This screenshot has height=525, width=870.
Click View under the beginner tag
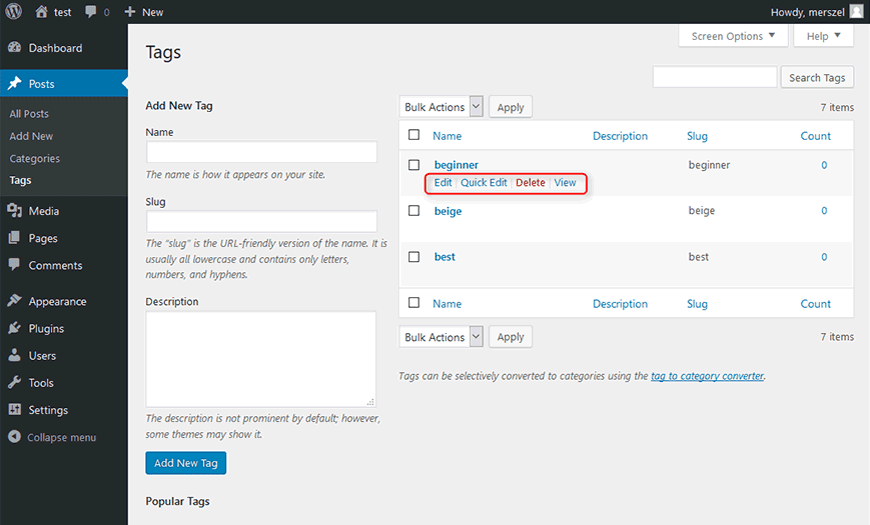[565, 183]
